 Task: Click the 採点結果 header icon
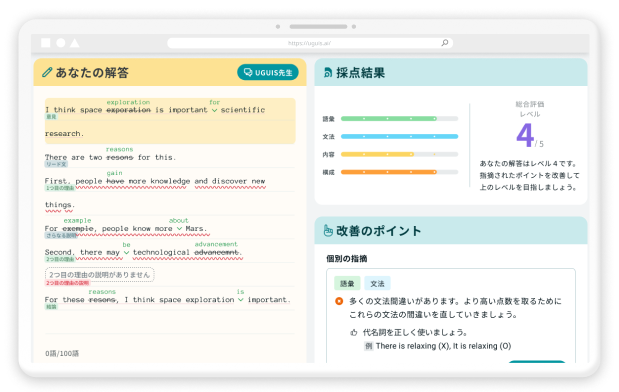pos(327,73)
